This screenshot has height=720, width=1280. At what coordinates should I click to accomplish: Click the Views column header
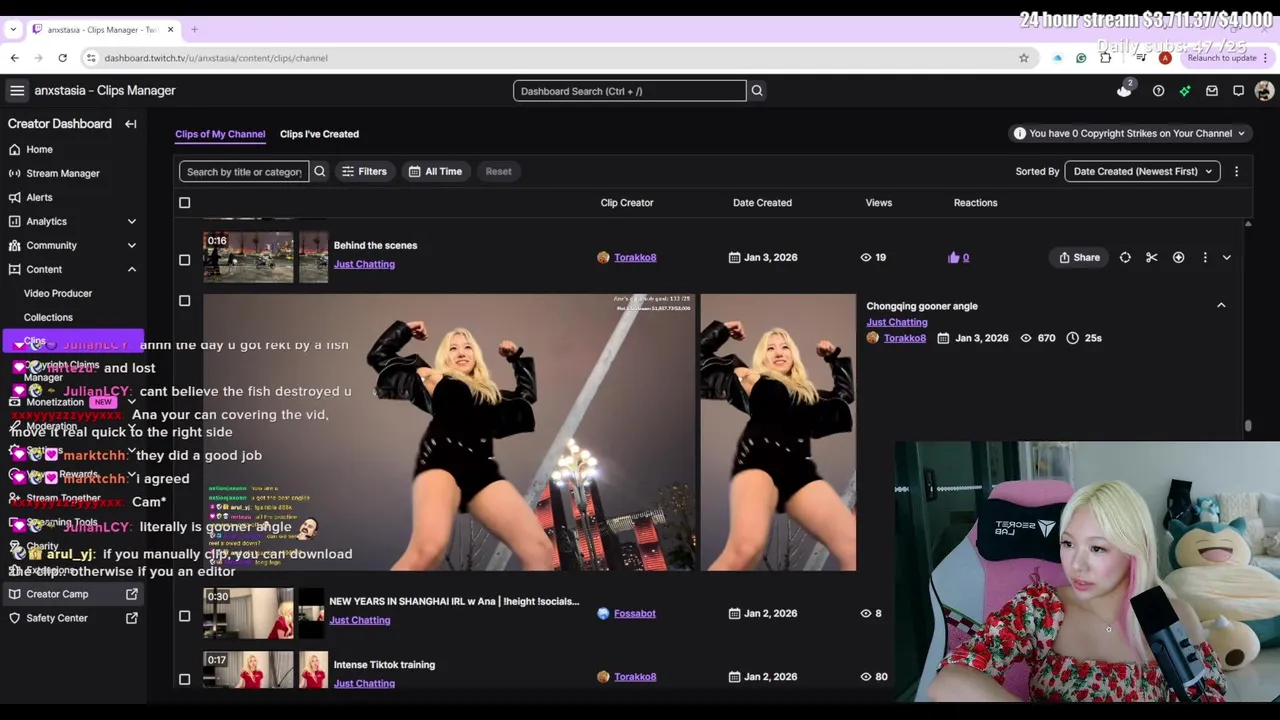[879, 203]
